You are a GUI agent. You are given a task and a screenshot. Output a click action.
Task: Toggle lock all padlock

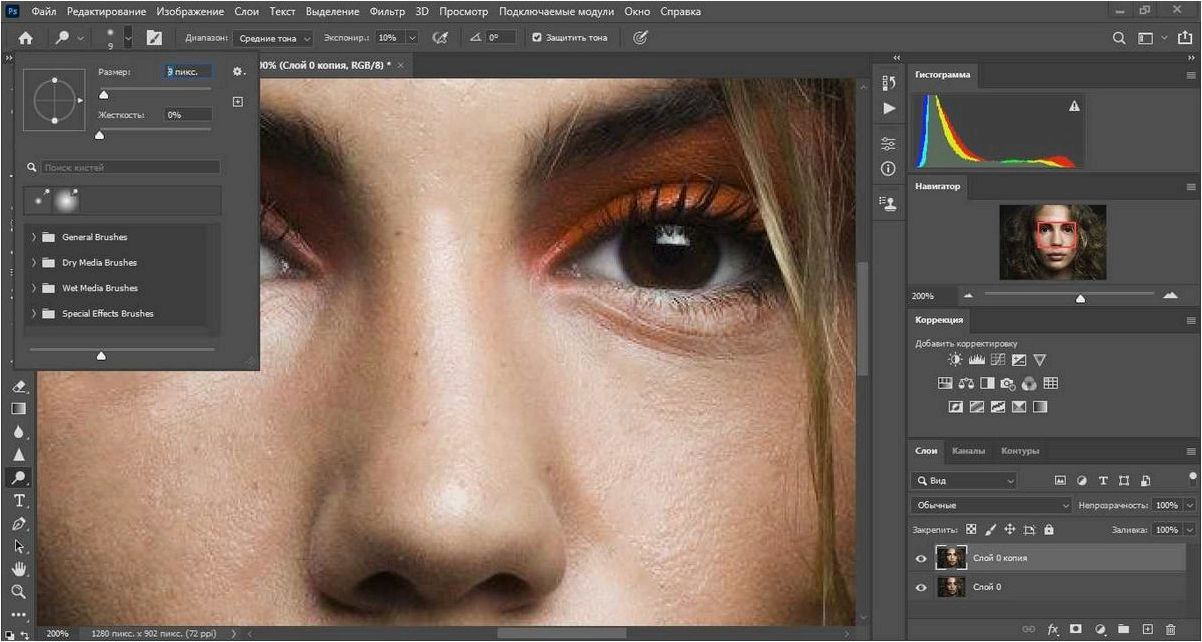tap(1048, 529)
